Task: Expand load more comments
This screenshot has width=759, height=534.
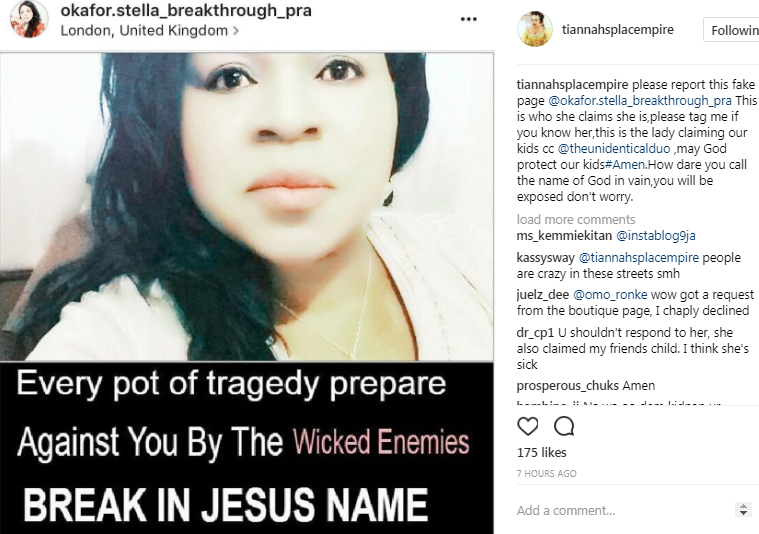Action: pos(576,219)
